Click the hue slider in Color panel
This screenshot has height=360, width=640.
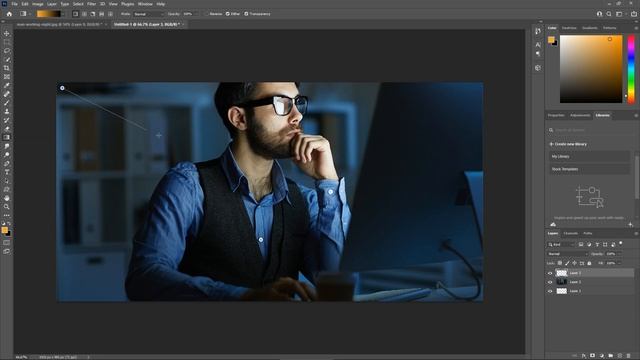(631, 69)
